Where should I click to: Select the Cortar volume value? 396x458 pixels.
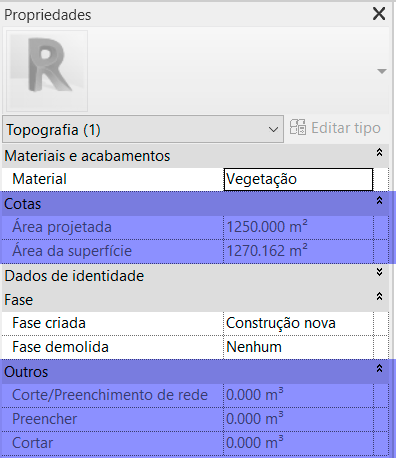pos(298,443)
